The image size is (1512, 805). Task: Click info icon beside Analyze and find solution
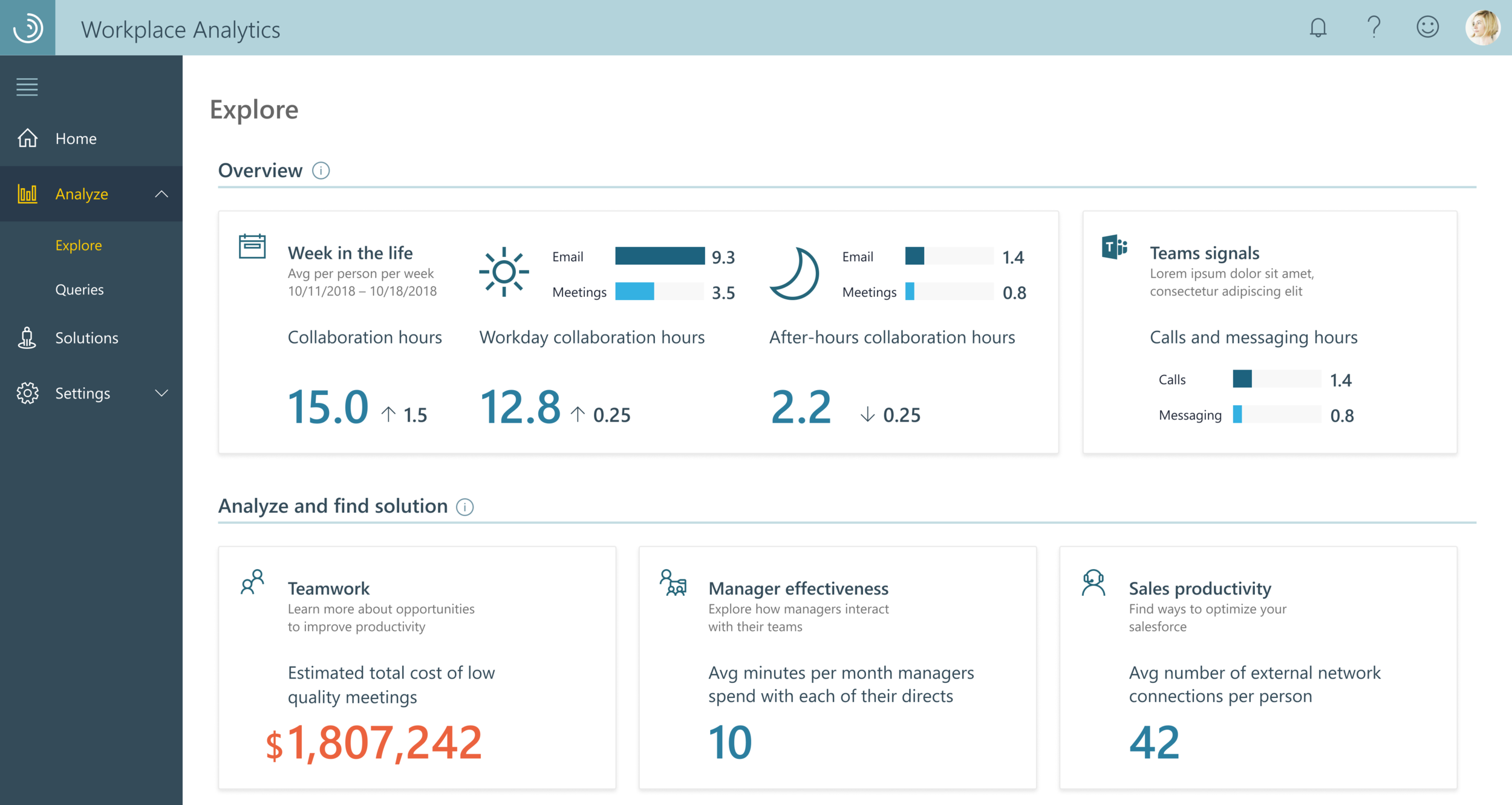pyautogui.click(x=464, y=507)
